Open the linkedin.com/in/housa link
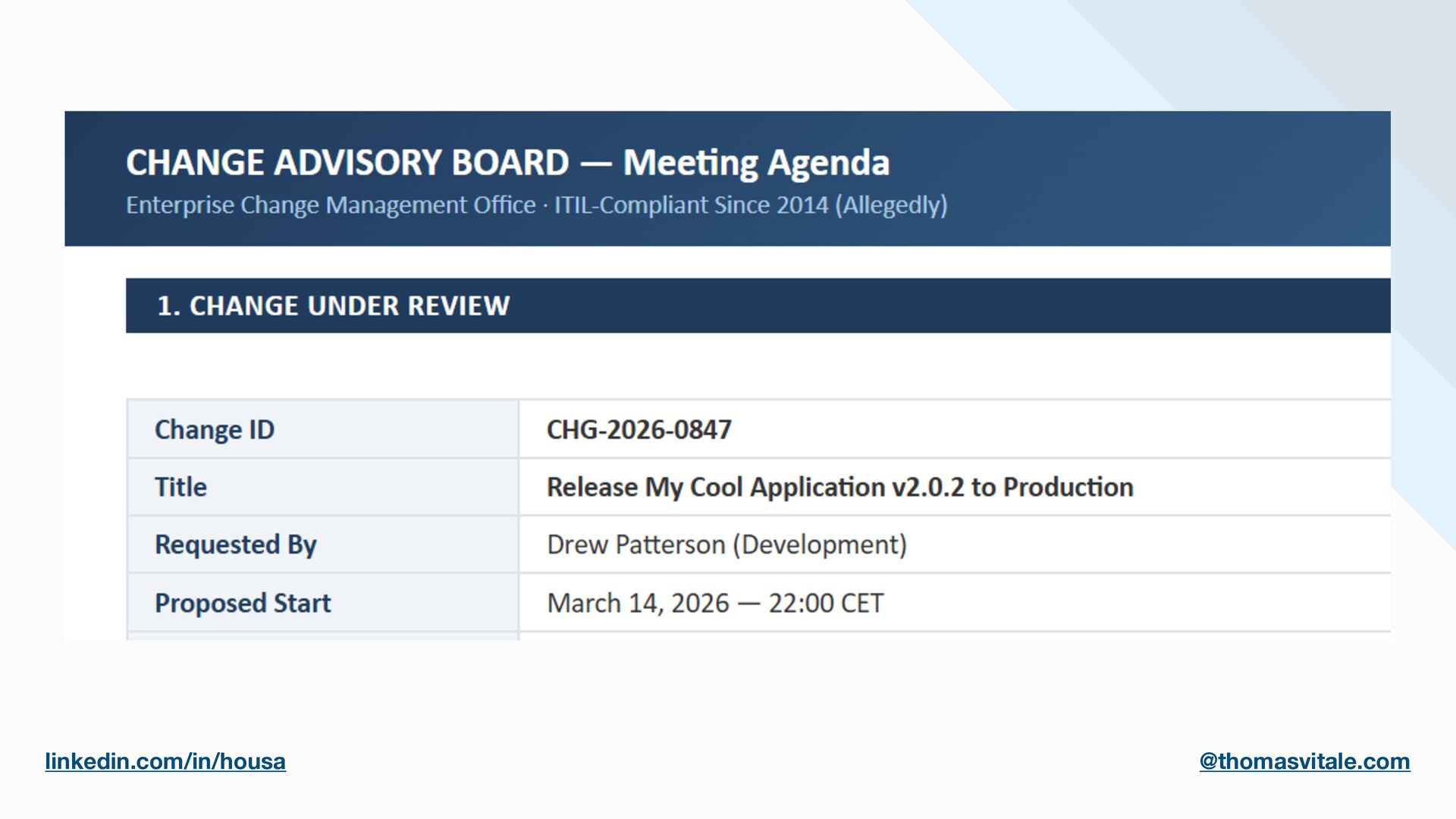The image size is (1456, 819). tap(165, 761)
